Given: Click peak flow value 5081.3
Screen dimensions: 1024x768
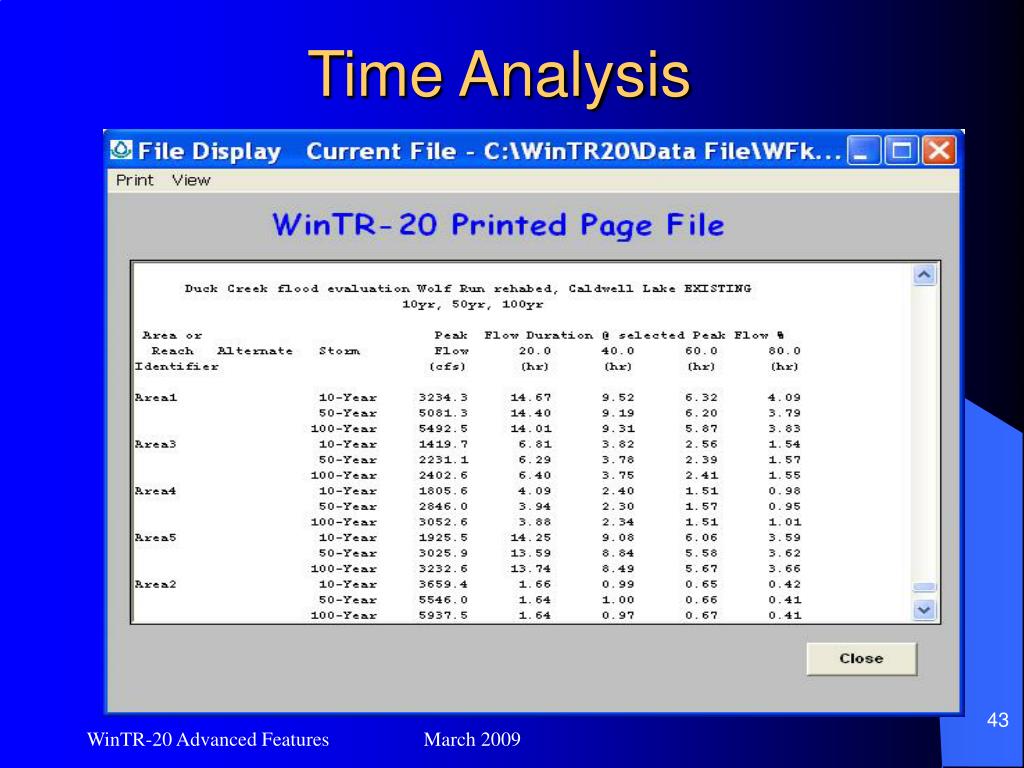Looking at the screenshot, I should (x=443, y=413).
